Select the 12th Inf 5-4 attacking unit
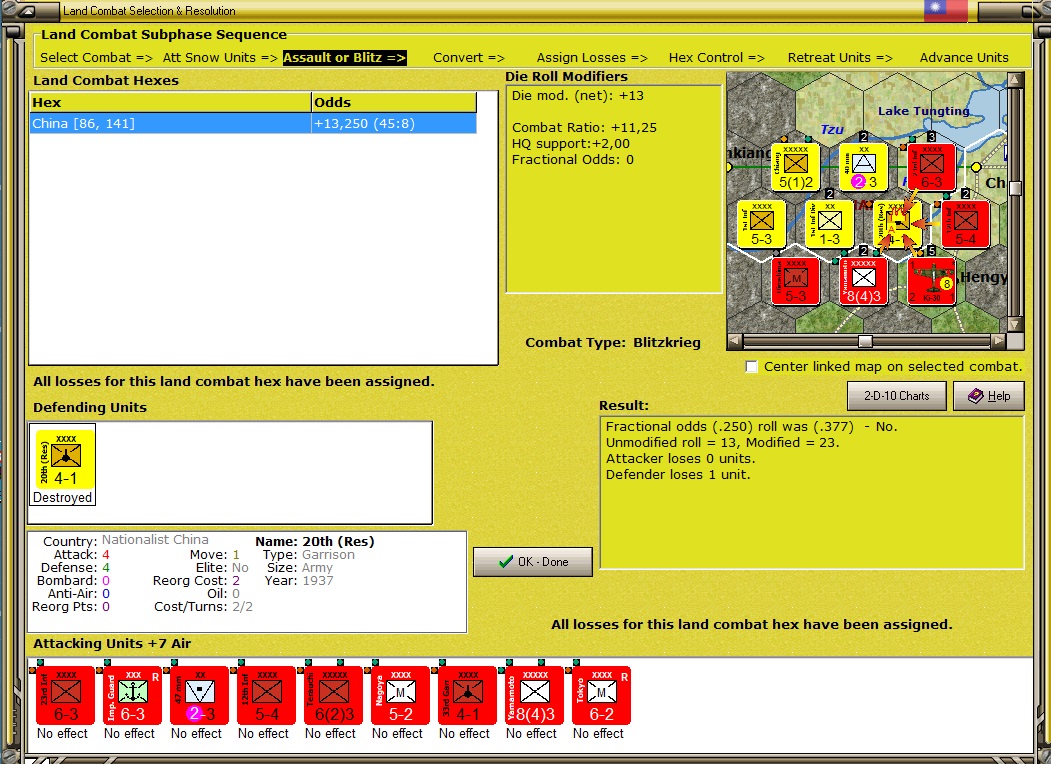Viewport: 1051px width, 764px height. tap(267, 695)
